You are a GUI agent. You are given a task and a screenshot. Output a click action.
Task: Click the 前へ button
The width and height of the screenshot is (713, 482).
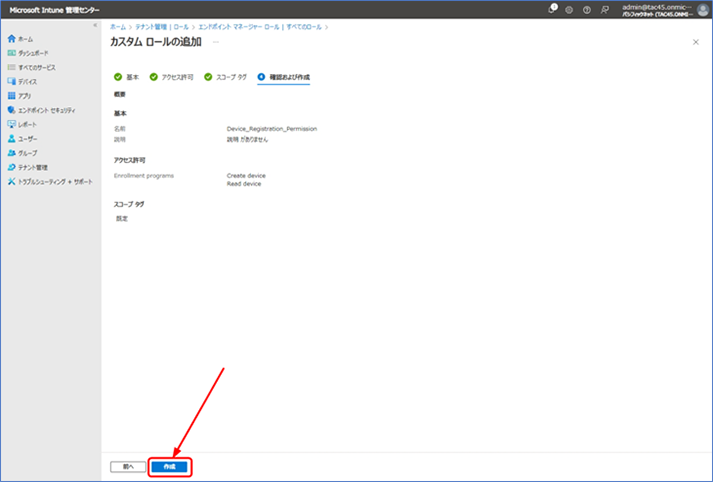(128, 467)
